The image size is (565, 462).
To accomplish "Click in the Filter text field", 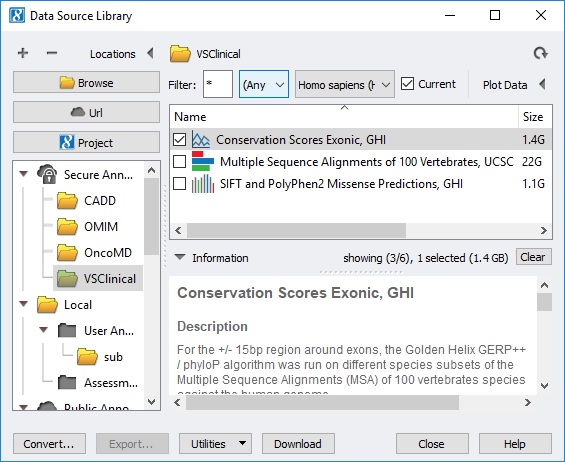I will tap(218, 84).
